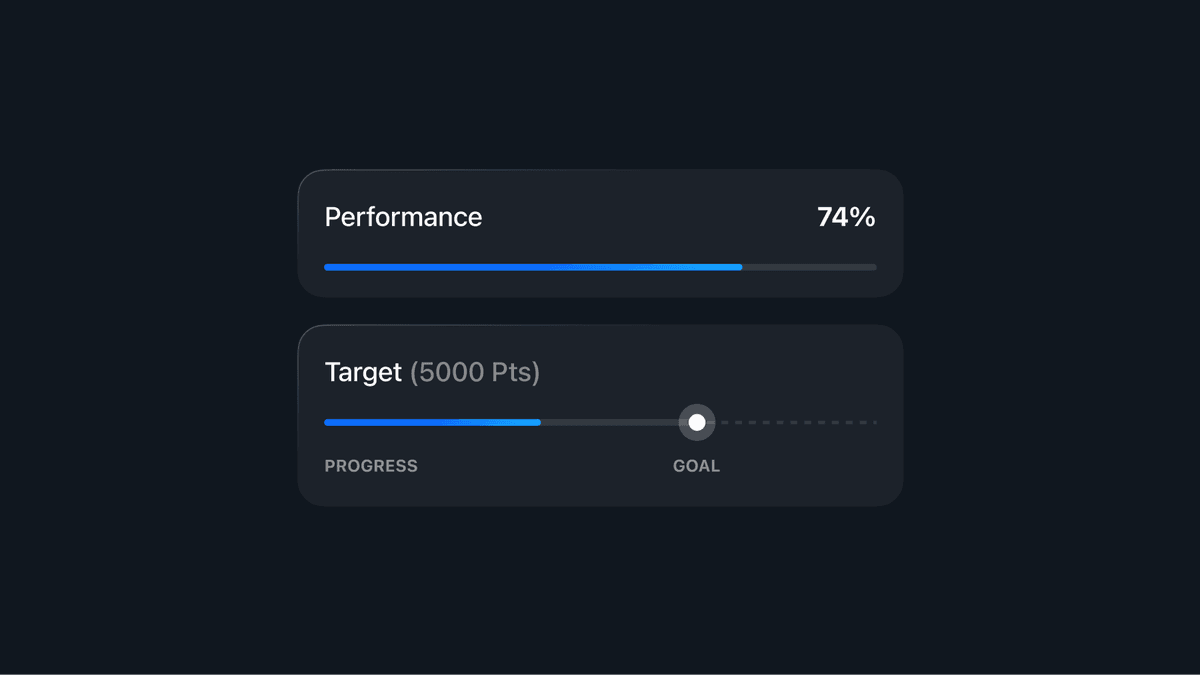Click the left start of Performance bar

327,267
